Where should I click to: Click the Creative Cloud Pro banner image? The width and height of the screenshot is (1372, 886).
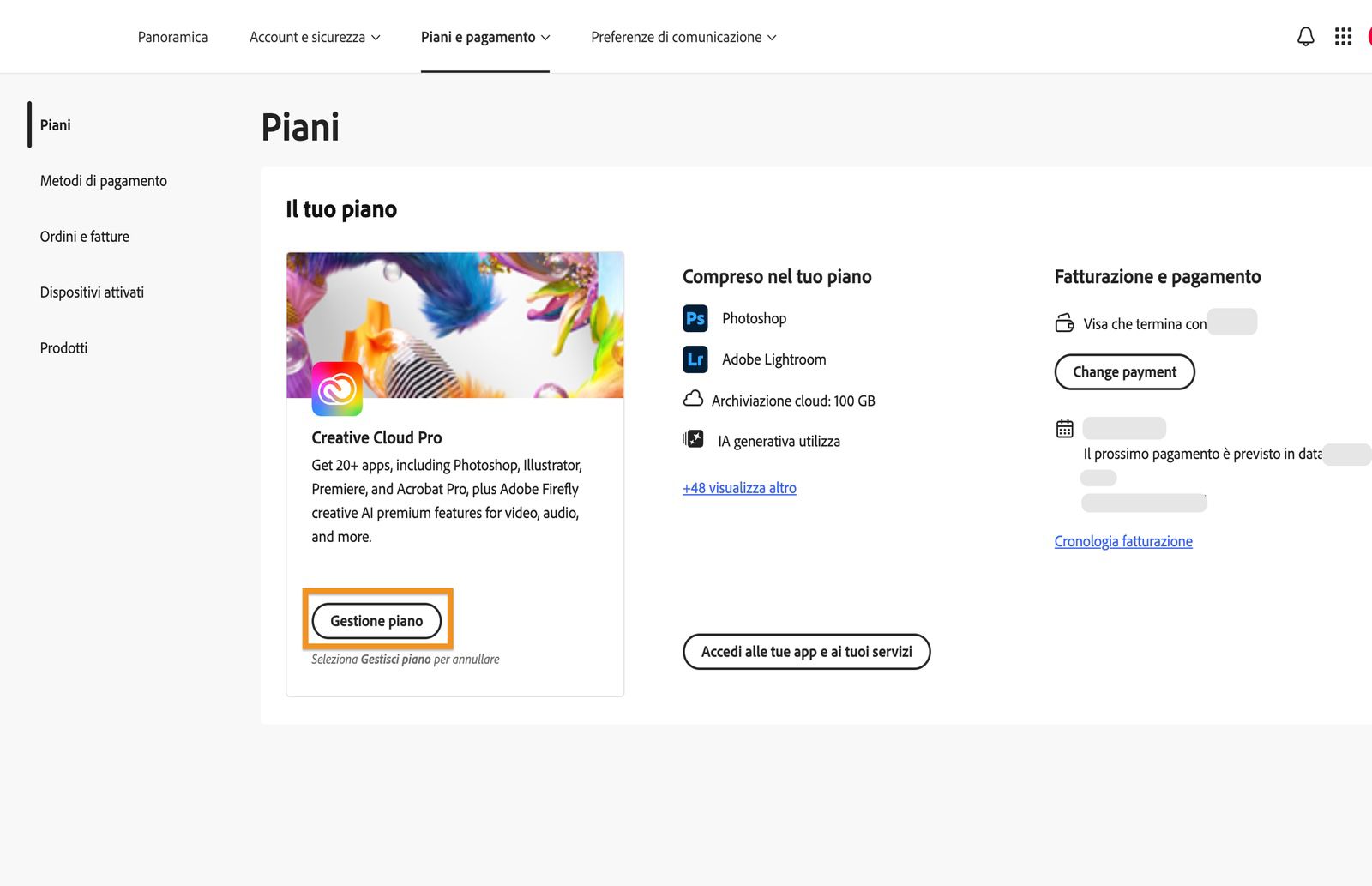click(x=454, y=325)
